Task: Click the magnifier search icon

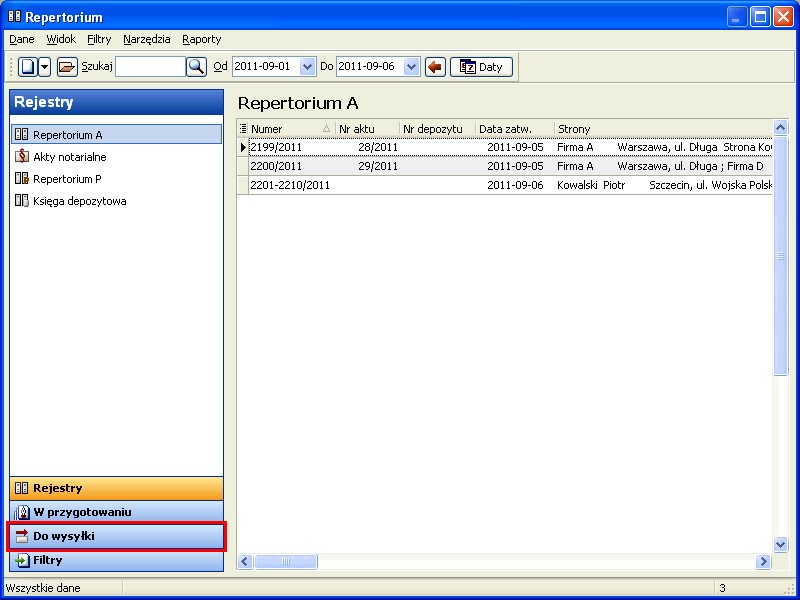Action: tap(196, 67)
